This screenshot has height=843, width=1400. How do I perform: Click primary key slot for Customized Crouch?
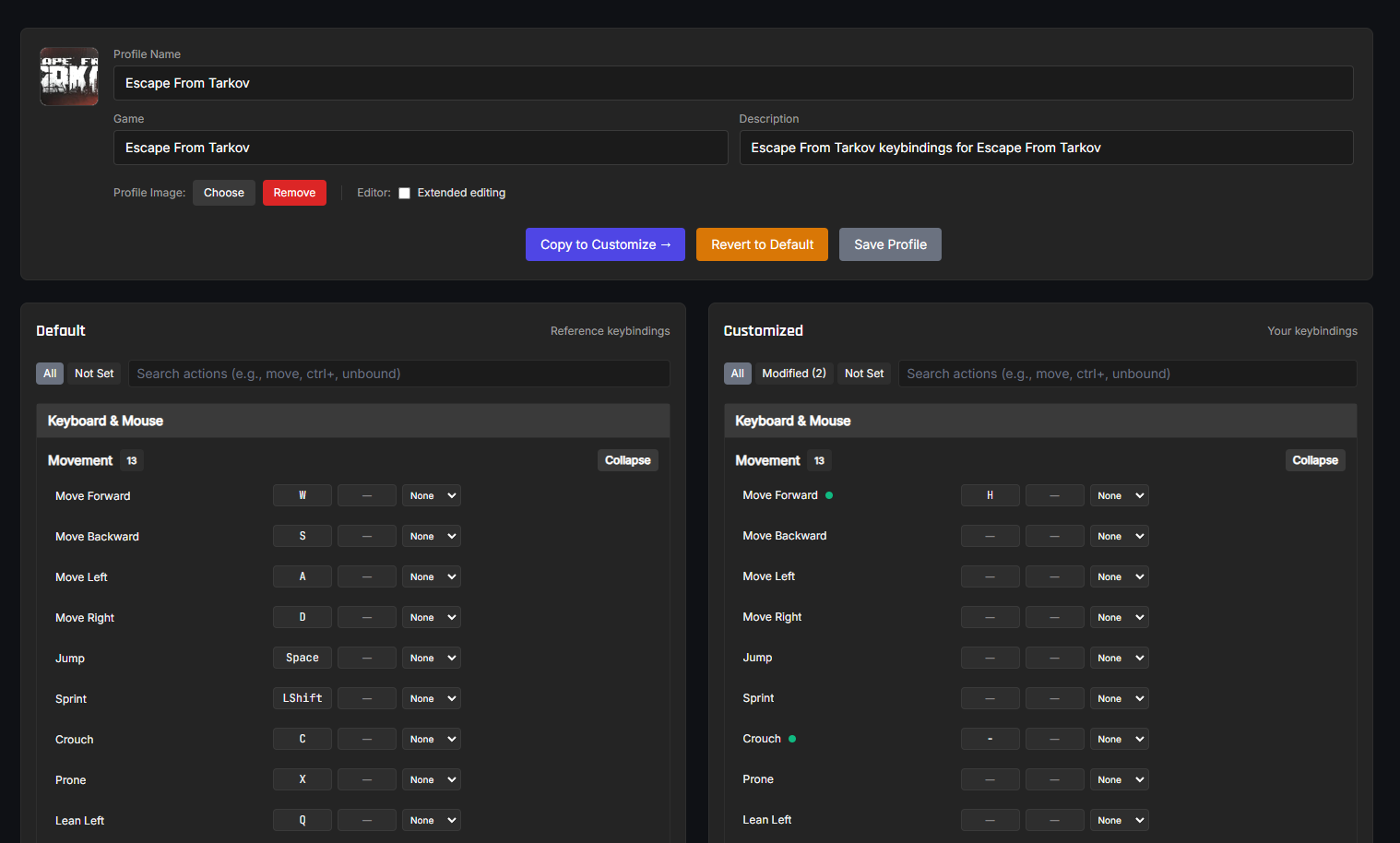(x=991, y=739)
